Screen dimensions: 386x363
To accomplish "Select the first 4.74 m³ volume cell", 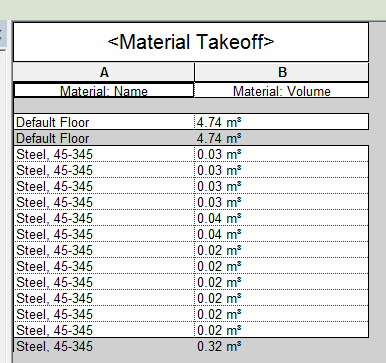I will [x=282, y=122].
